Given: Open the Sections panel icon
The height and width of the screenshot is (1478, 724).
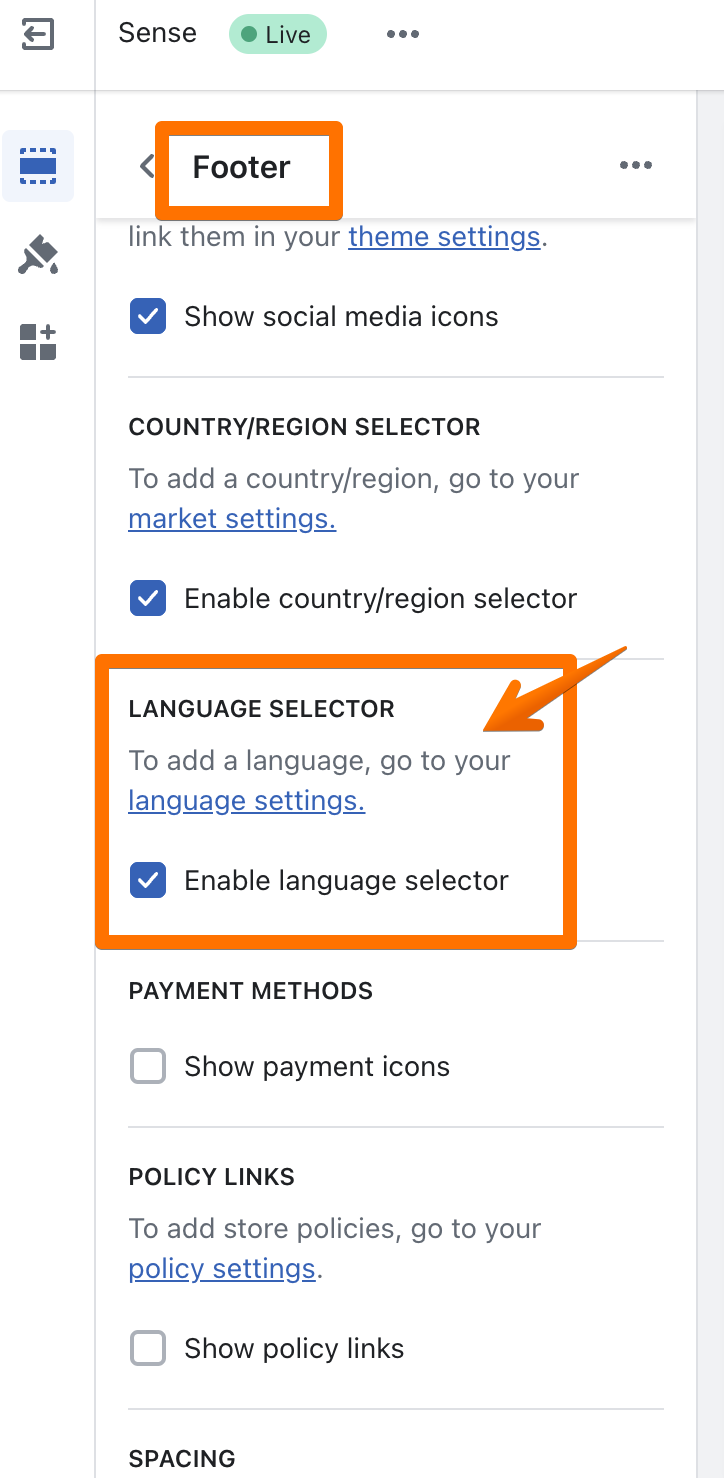Looking at the screenshot, I should [x=38, y=166].
